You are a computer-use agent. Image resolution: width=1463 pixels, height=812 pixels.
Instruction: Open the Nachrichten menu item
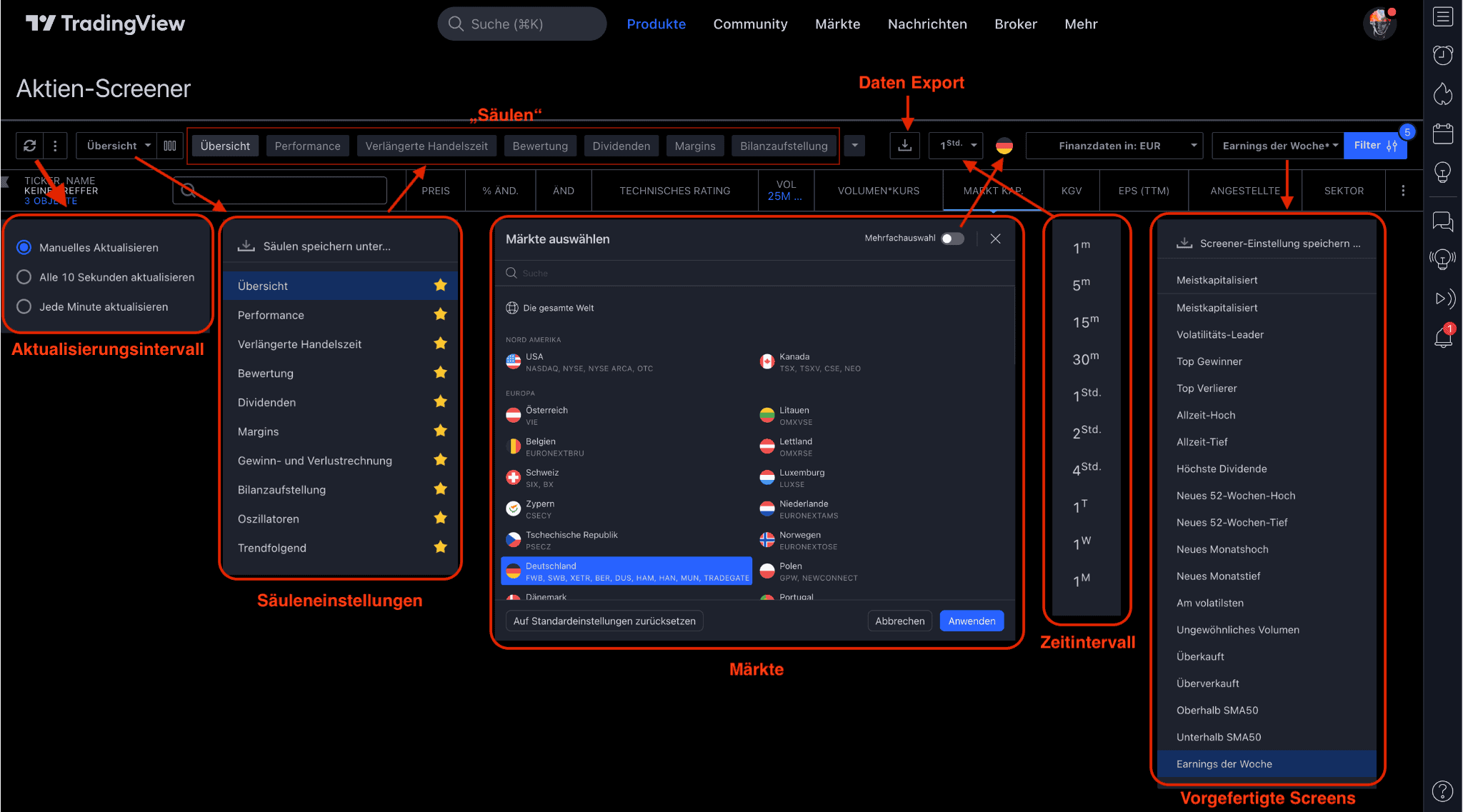[x=927, y=24]
